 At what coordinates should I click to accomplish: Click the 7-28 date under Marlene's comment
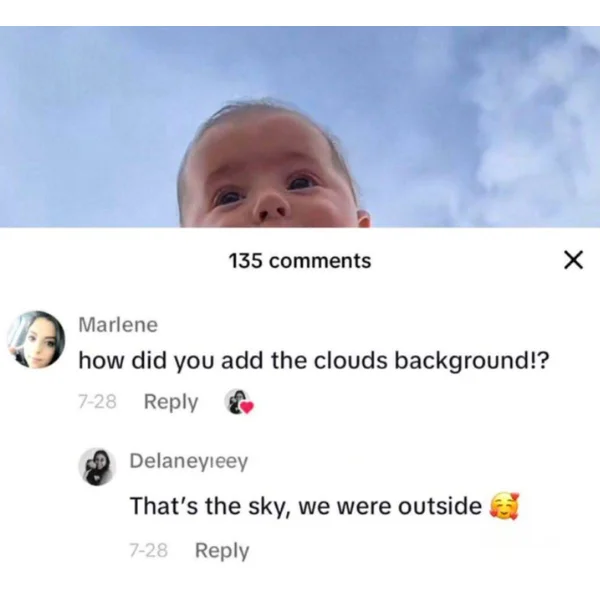click(x=97, y=402)
